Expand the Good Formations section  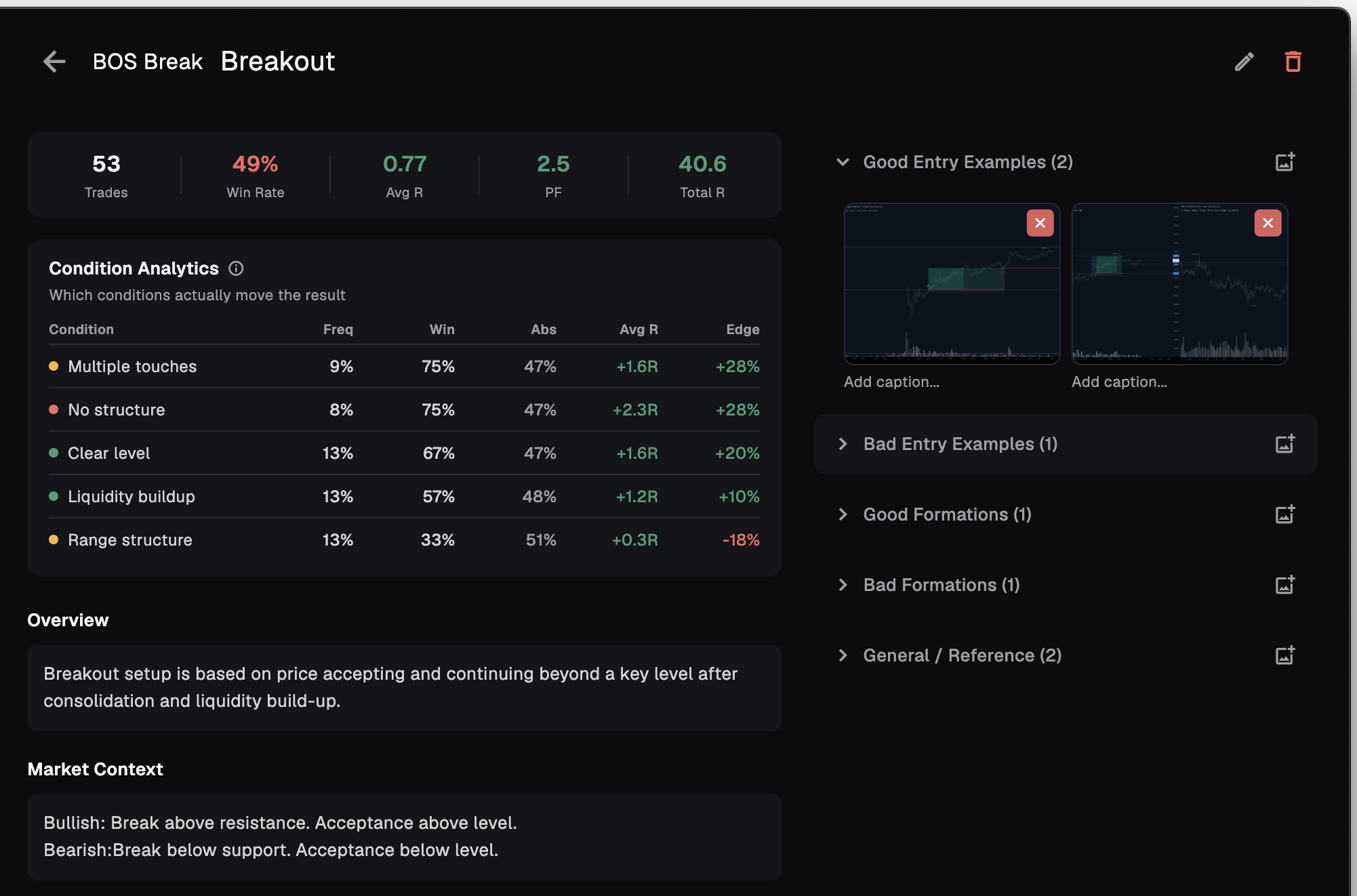tap(843, 514)
